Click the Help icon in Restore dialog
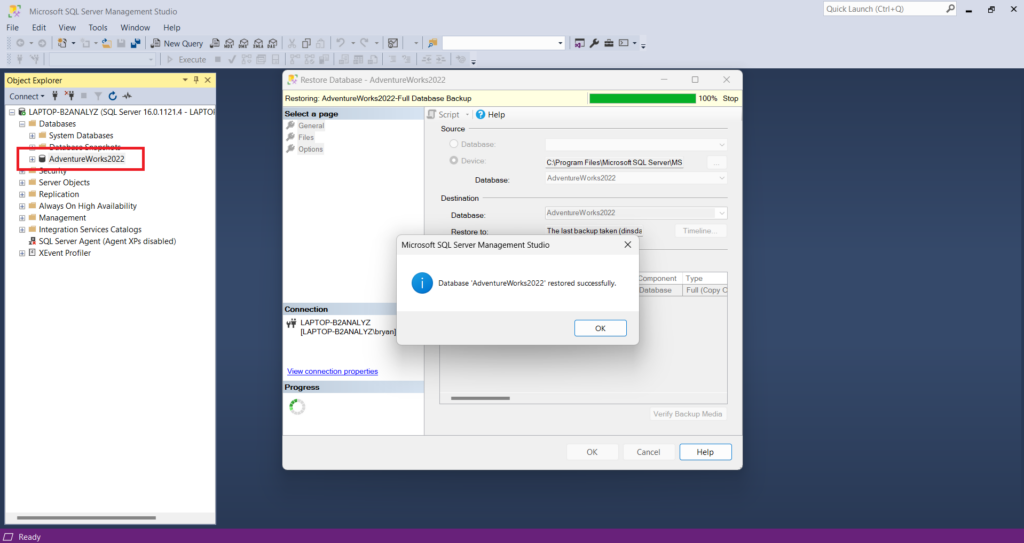 [480, 115]
